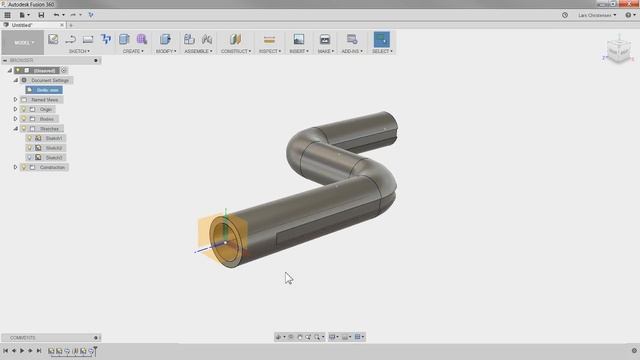Click the blue Select tool icon
This screenshot has height=360, width=640.
tap(382, 40)
